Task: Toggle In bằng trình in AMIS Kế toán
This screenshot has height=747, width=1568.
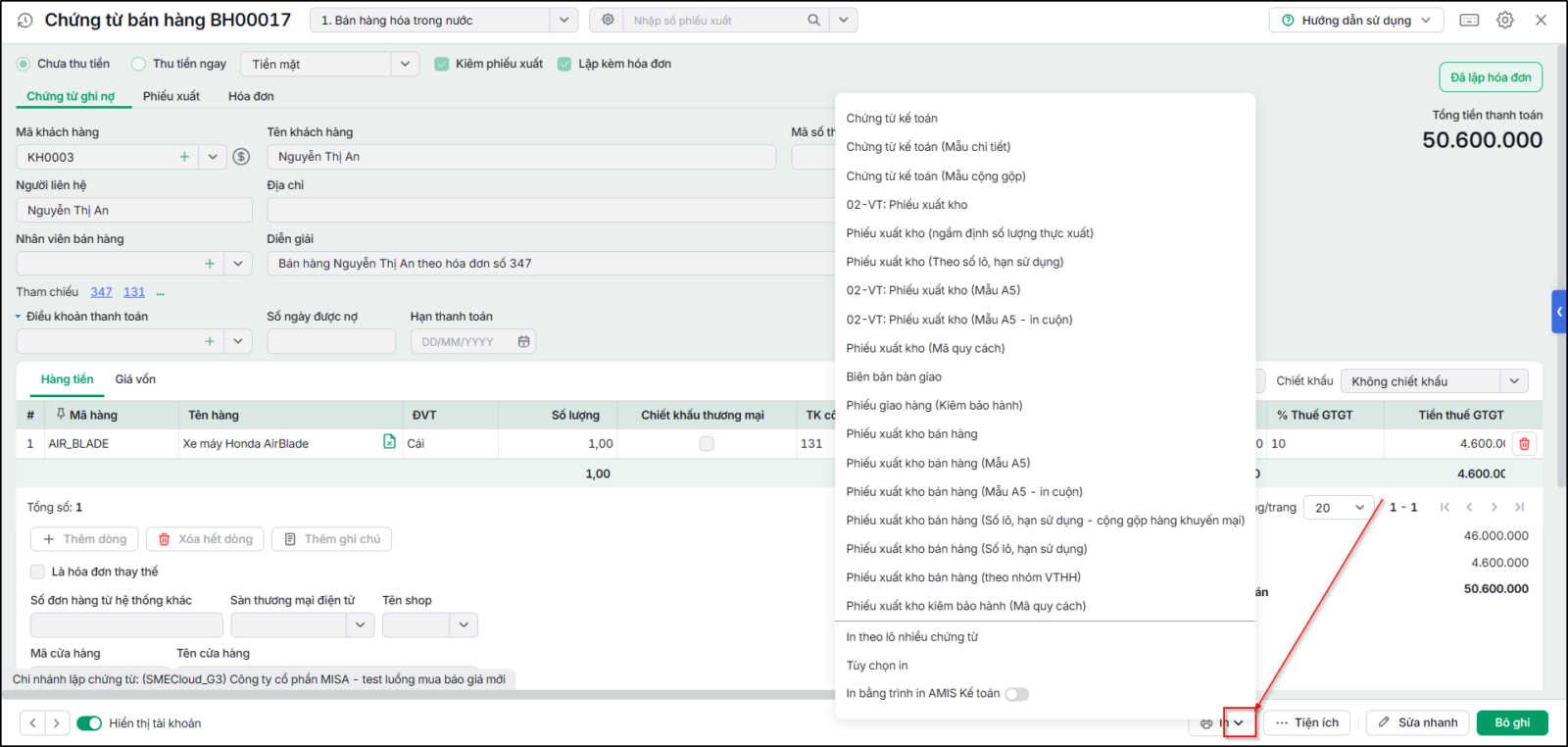Action: point(1017,694)
